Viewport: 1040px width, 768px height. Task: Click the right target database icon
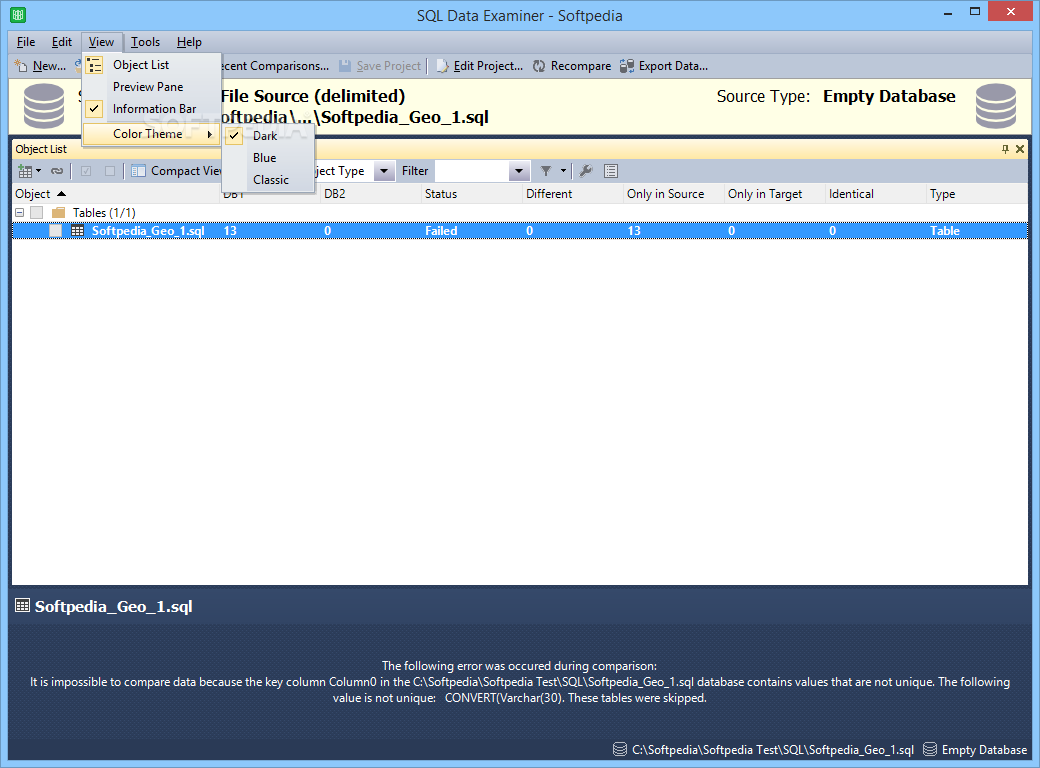996,106
